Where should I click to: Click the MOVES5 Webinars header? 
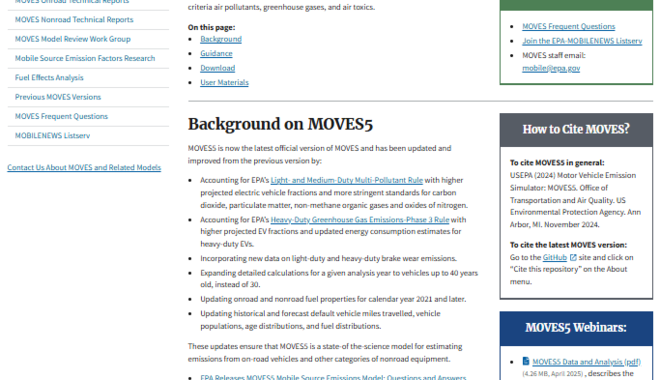[x=576, y=328]
